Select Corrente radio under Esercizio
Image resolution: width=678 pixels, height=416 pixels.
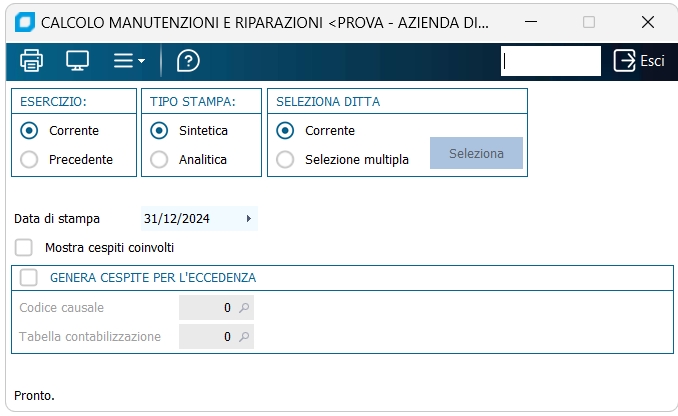click(x=29, y=130)
